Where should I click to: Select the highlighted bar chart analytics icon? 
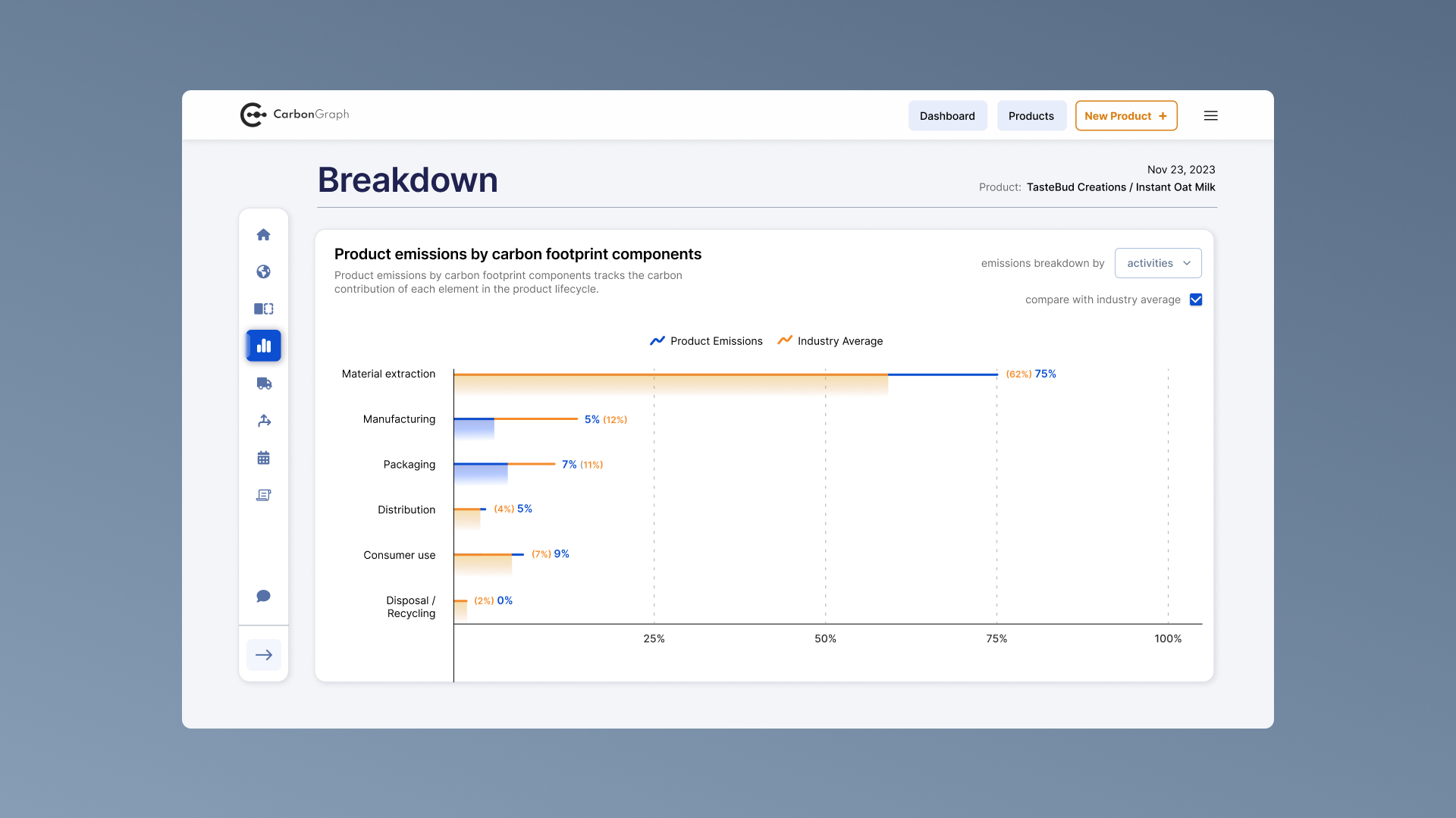pyautogui.click(x=263, y=346)
